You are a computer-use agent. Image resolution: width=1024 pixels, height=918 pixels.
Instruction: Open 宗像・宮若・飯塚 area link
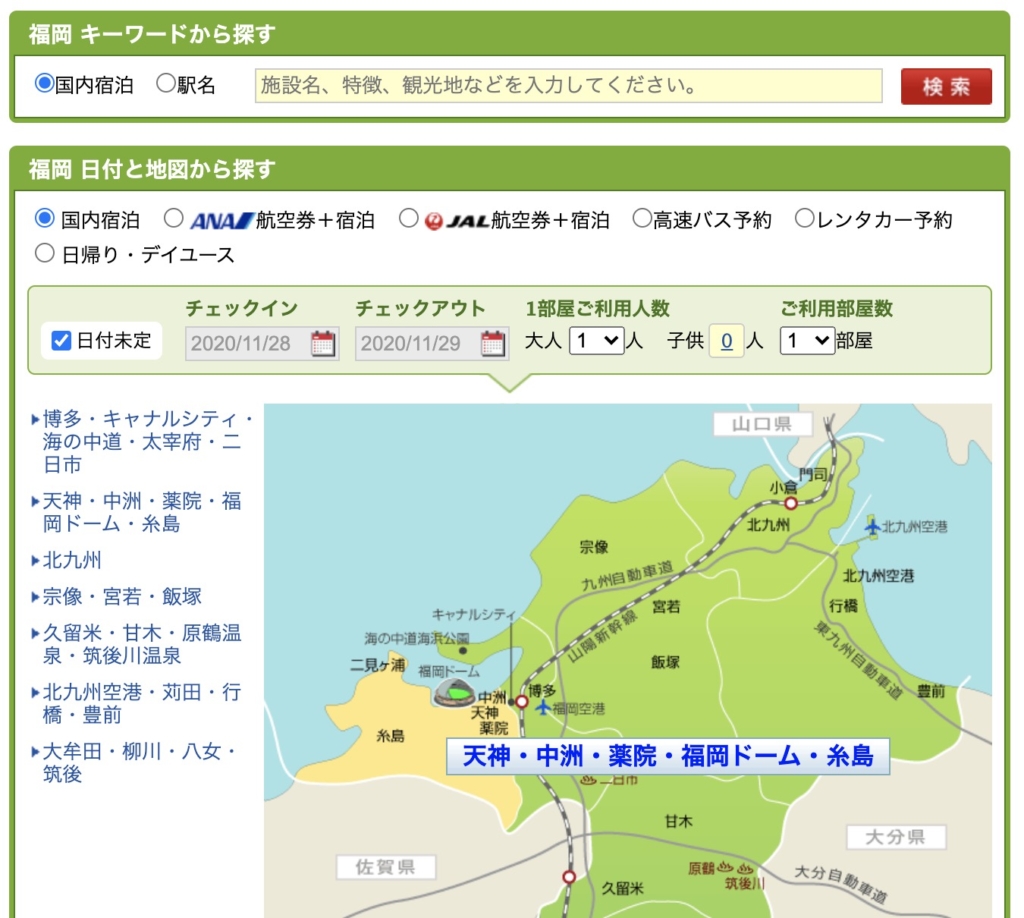click(x=122, y=597)
